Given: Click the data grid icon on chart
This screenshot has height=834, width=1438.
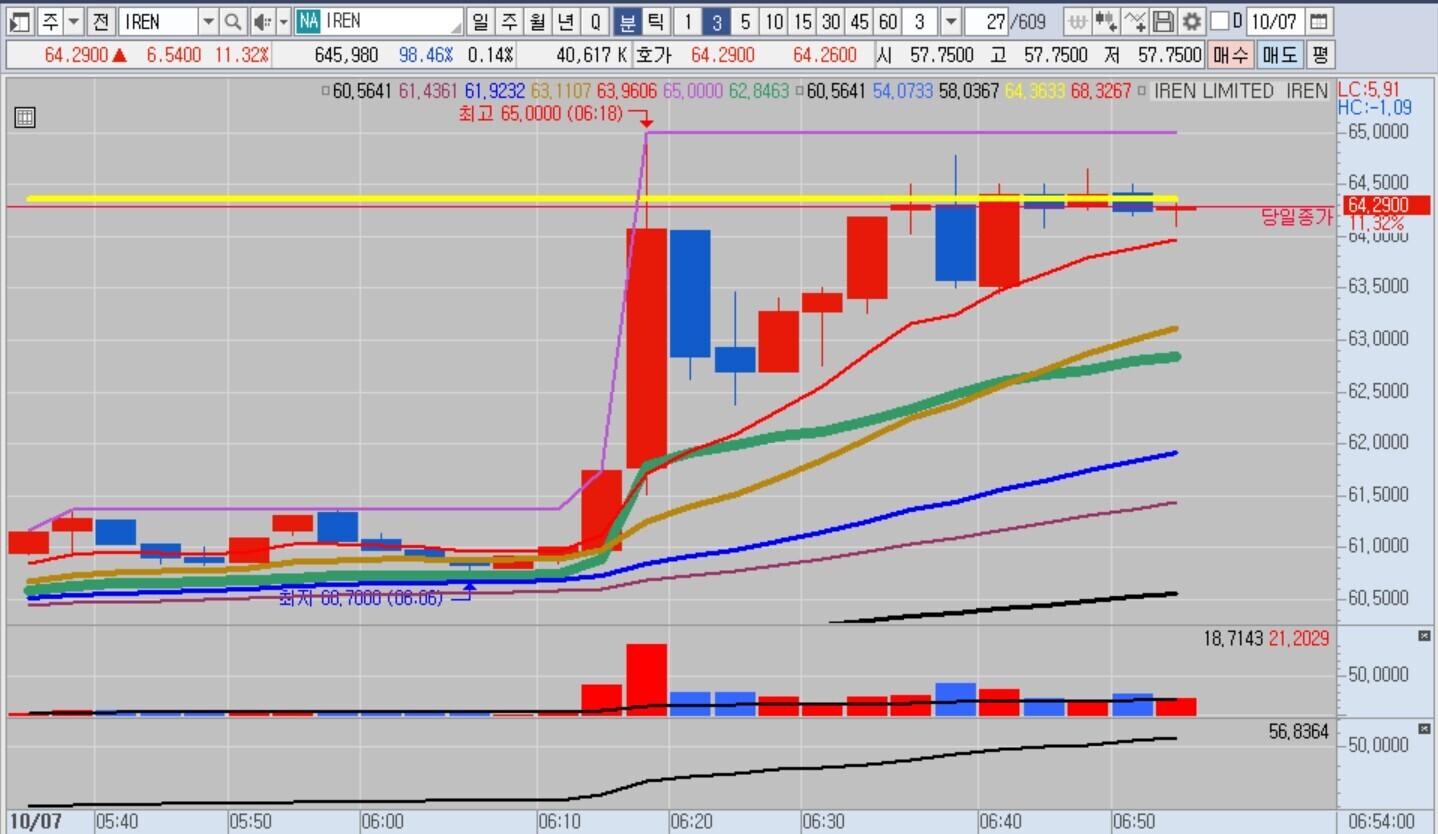Looking at the screenshot, I should click(x=25, y=118).
